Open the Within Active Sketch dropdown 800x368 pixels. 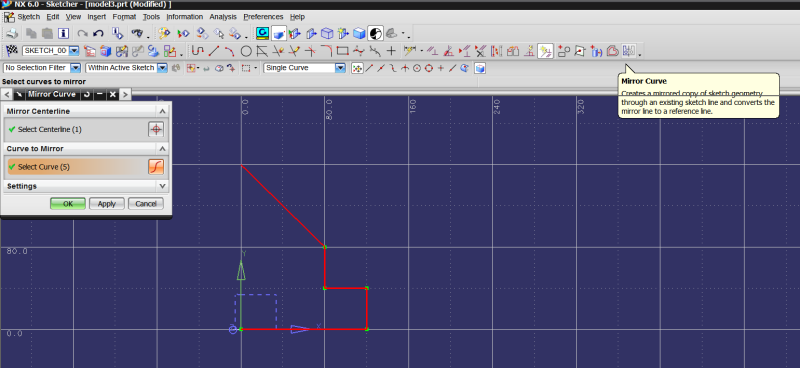coord(162,67)
